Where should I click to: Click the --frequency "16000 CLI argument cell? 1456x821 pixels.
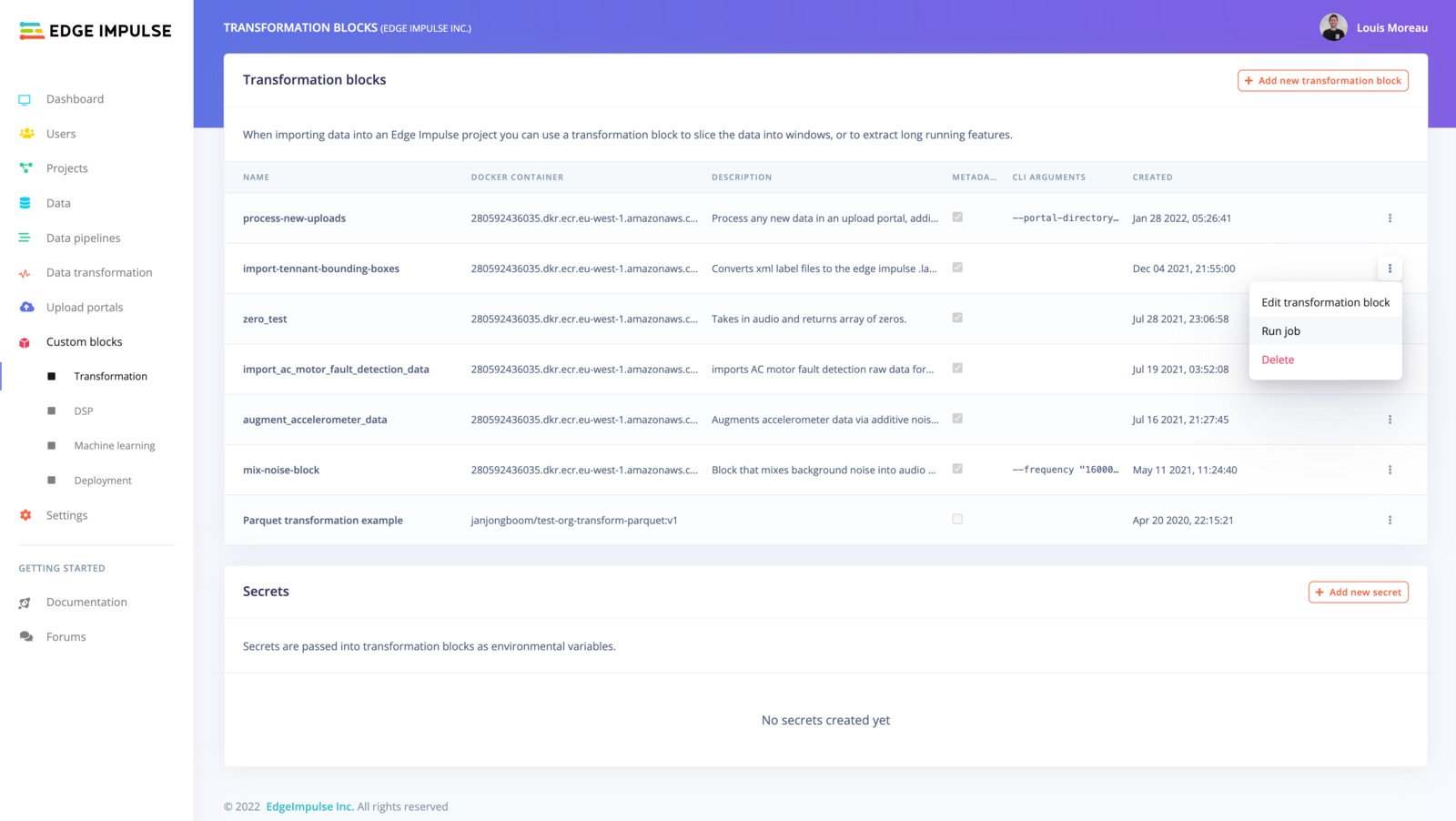1066,471
